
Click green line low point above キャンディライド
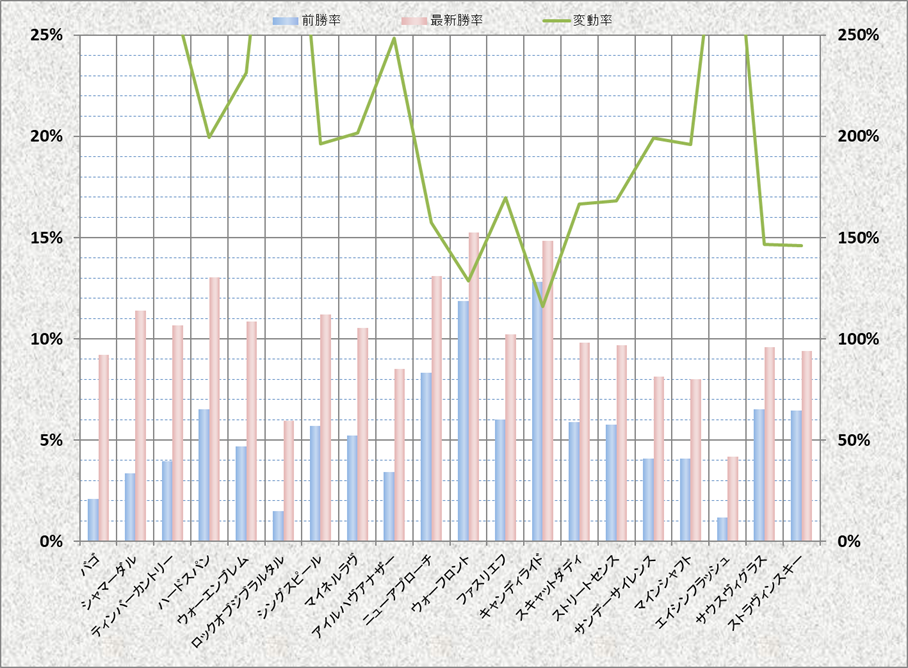click(x=542, y=306)
